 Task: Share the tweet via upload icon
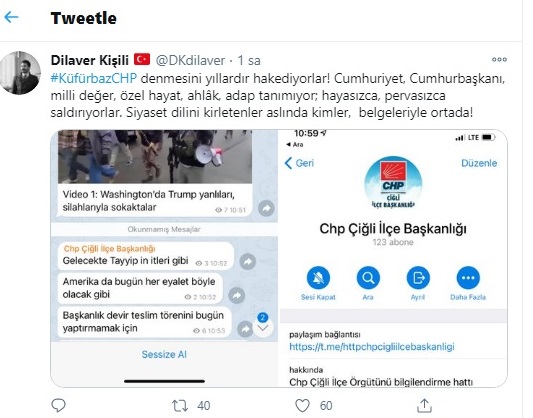(425, 405)
